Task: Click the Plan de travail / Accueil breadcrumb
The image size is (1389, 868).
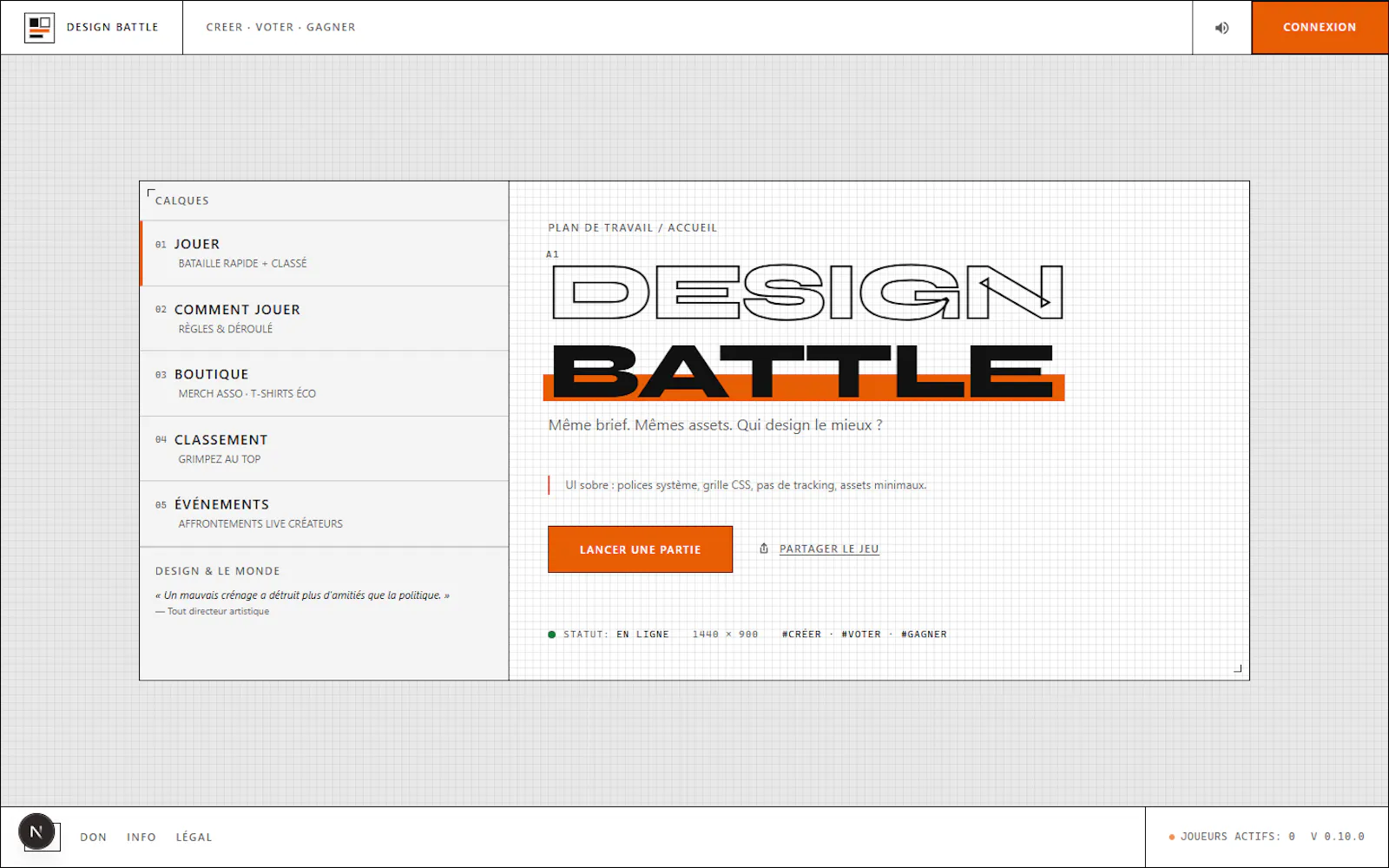Action: [633, 228]
